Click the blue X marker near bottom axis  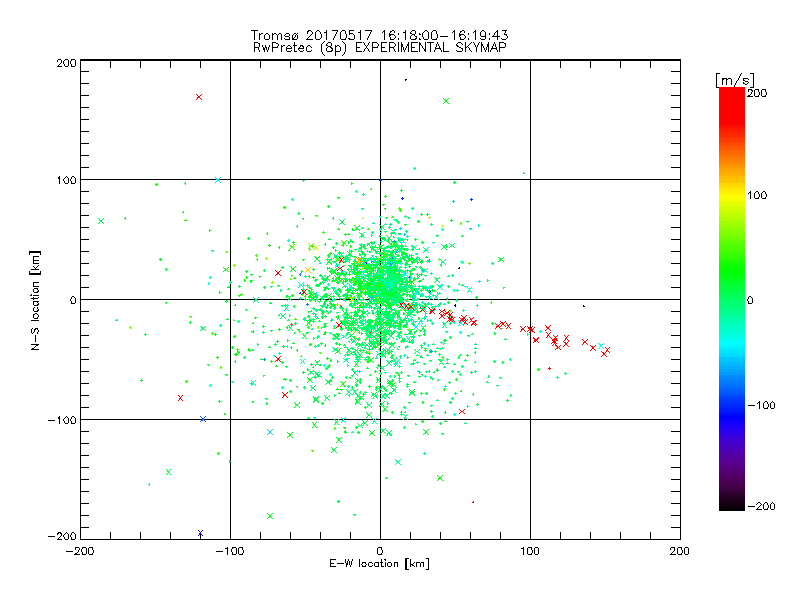[x=200, y=533]
